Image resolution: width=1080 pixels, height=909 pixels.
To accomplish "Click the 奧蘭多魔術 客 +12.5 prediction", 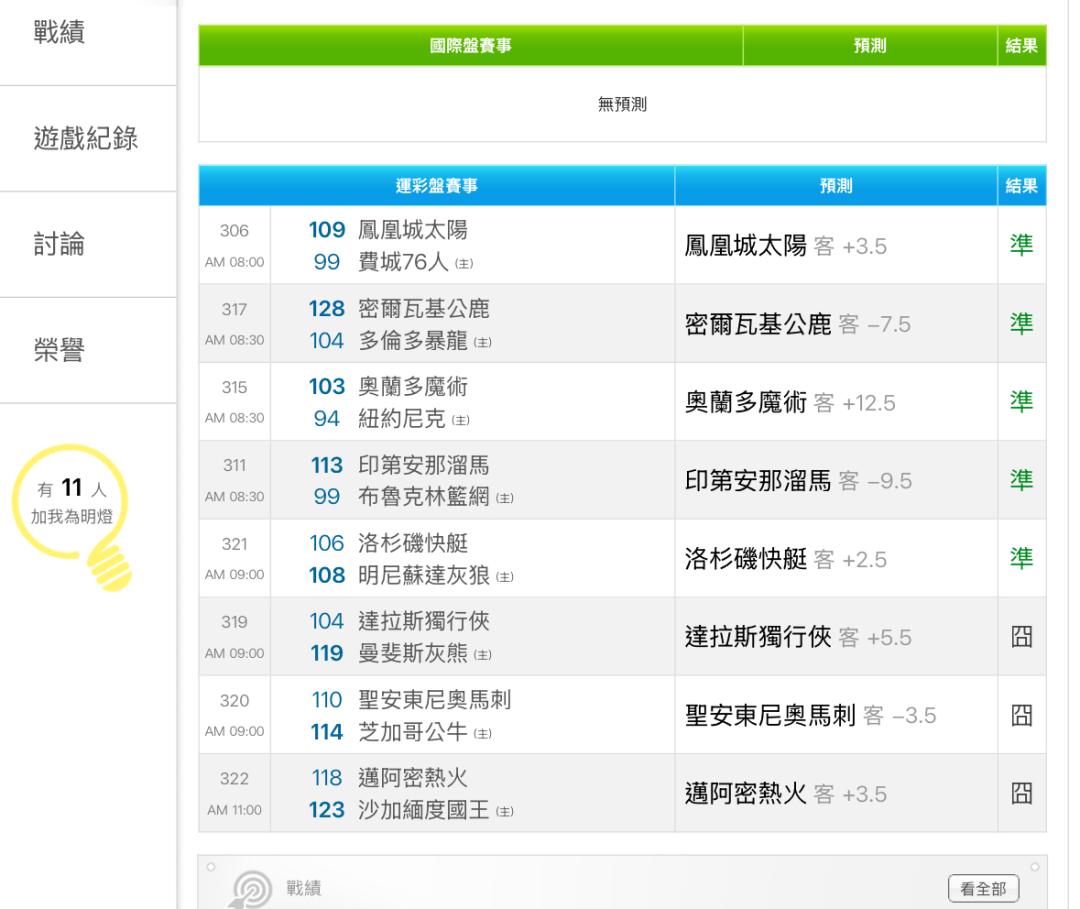I will (x=790, y=402).
